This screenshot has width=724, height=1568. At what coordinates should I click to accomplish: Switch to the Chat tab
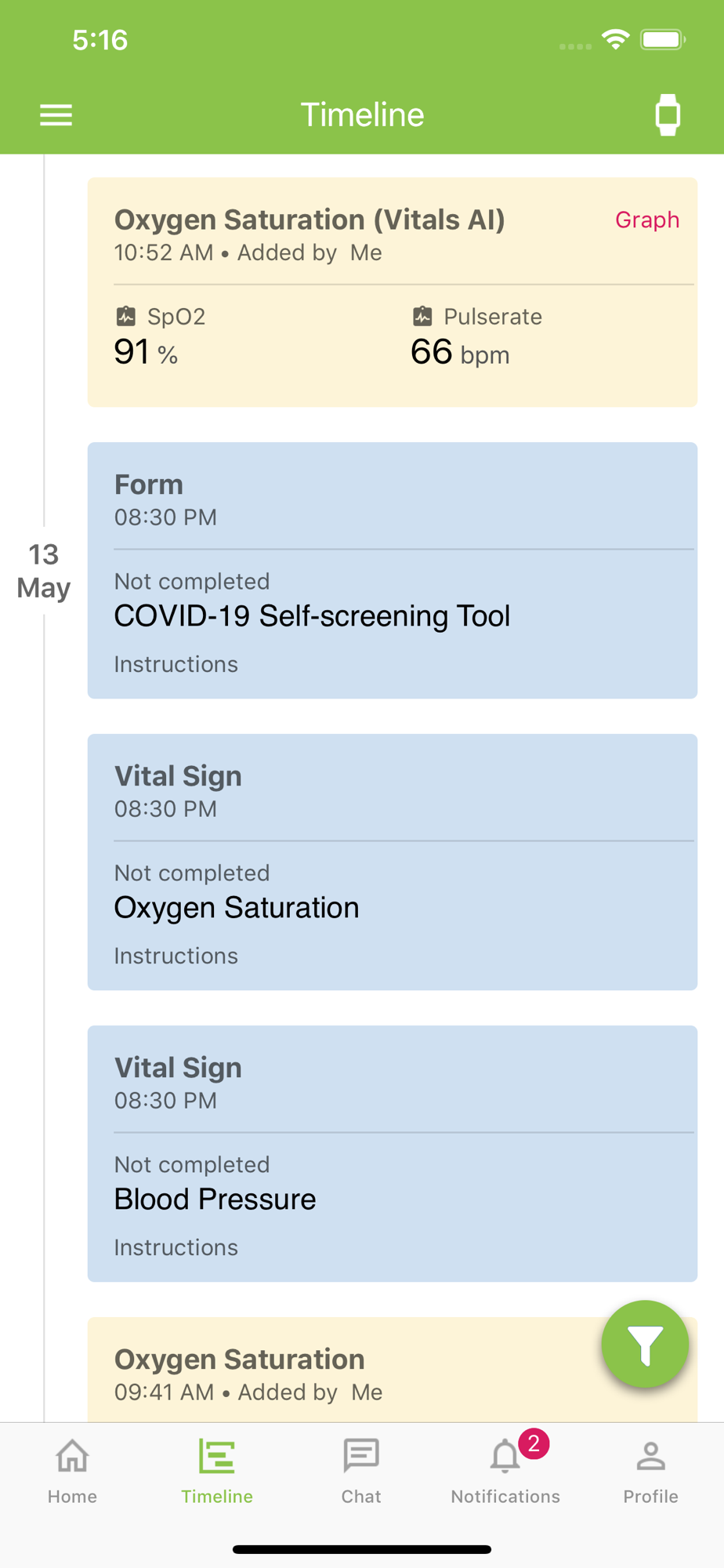[361, 1471]
